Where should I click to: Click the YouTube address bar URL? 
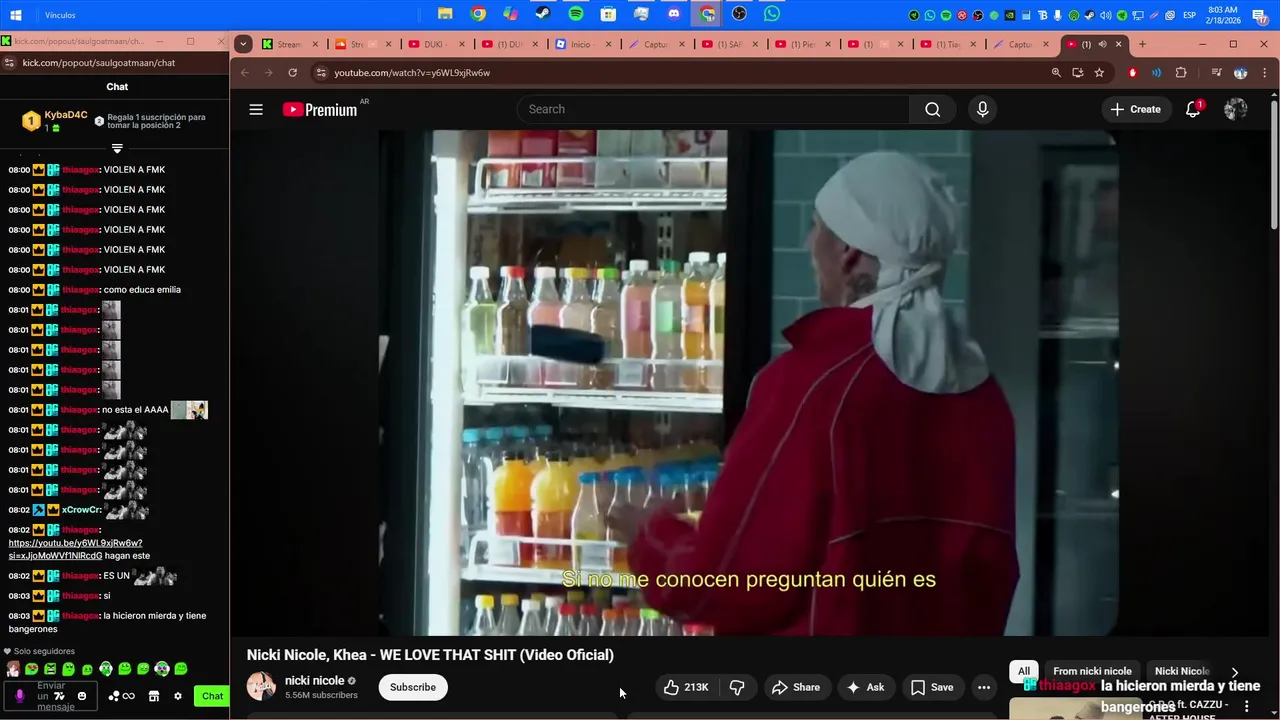(412, 73)
